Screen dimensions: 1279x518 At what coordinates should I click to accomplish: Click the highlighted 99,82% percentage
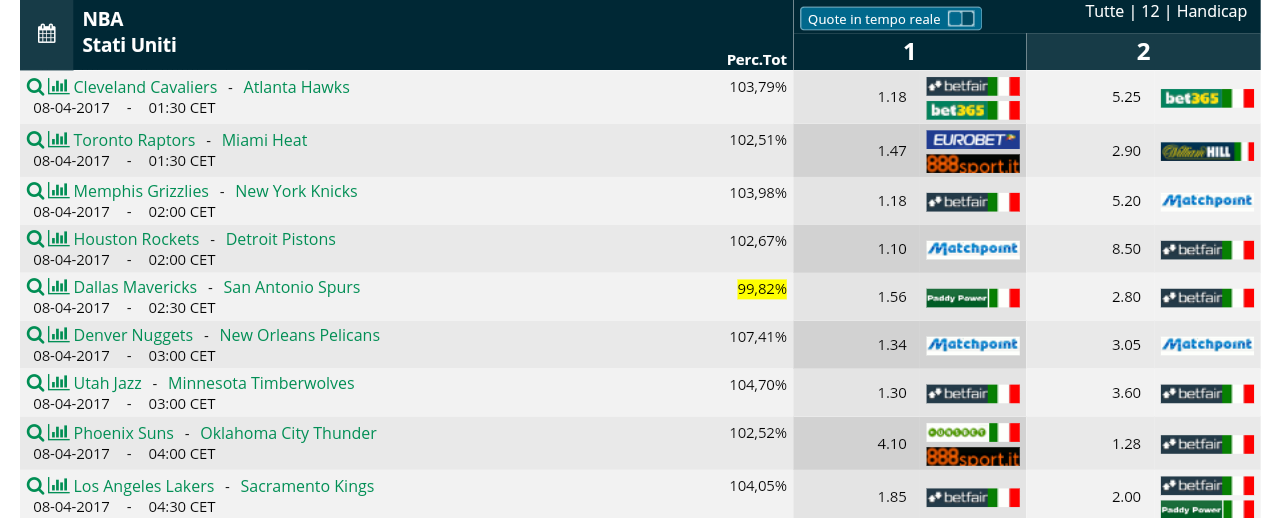[762, 289]
